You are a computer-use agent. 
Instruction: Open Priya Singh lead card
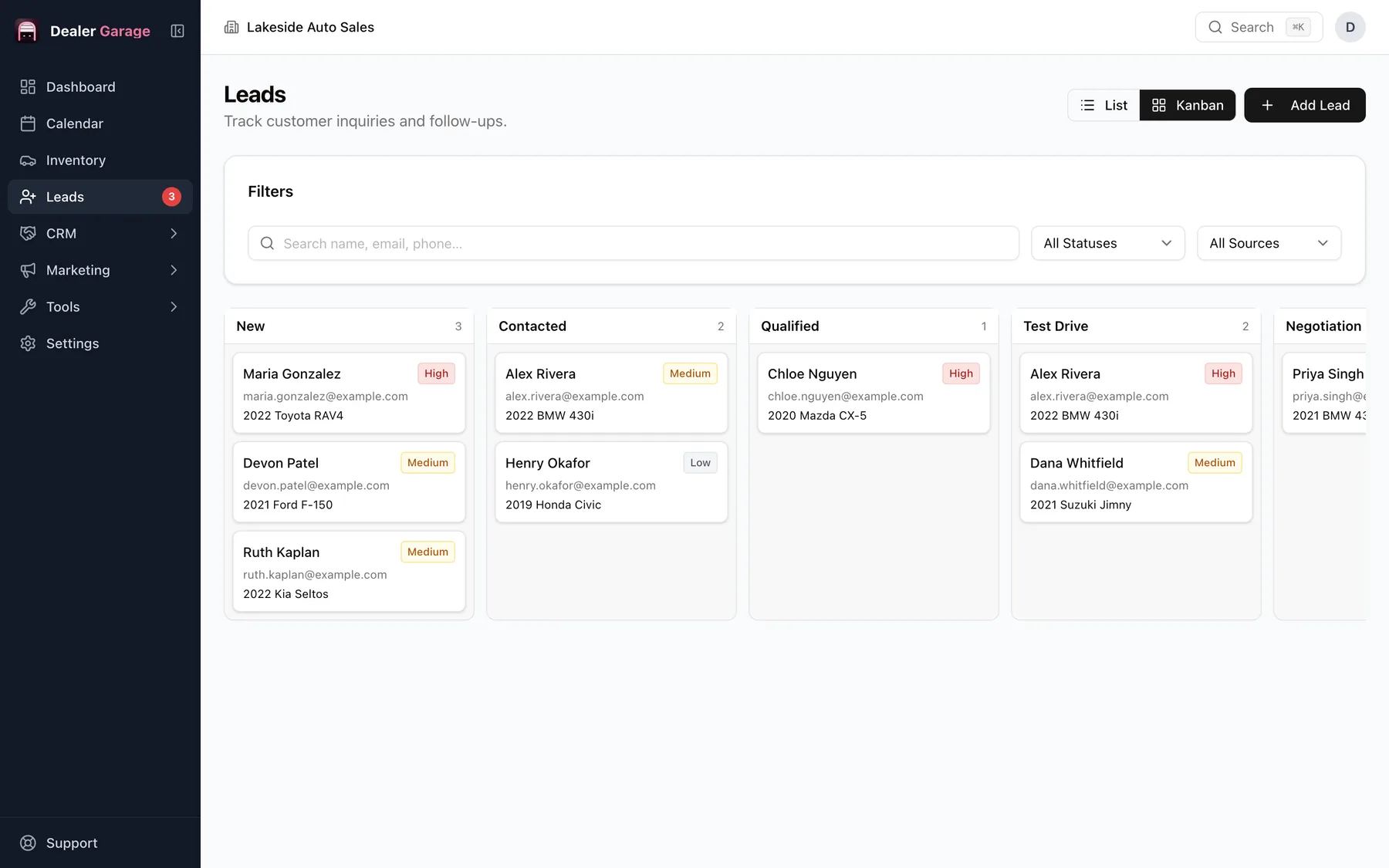[1324, 393]
